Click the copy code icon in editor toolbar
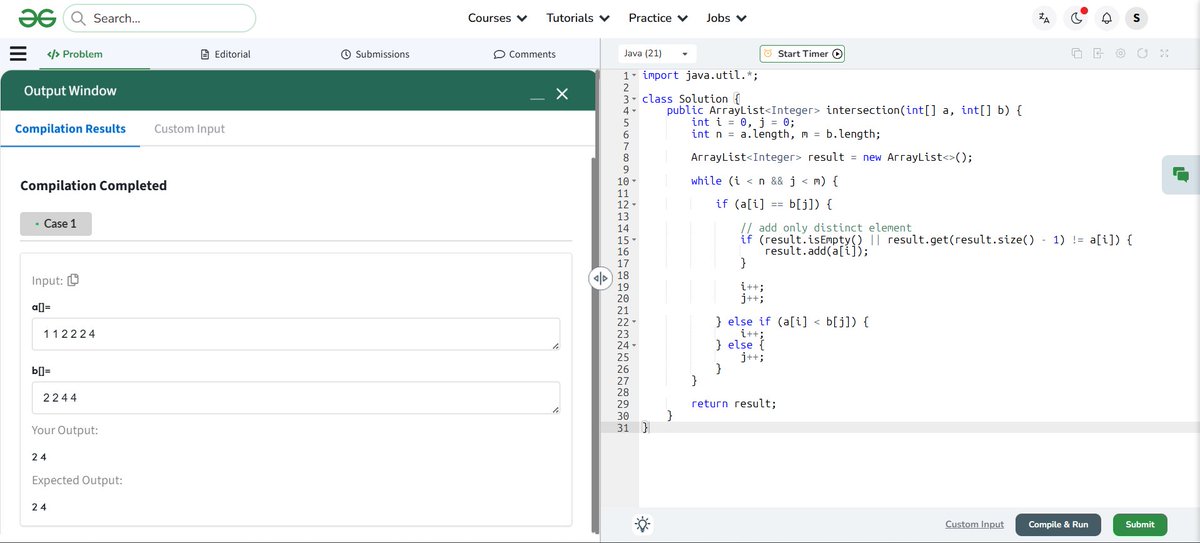Image resolution: width=1200 pixels, height=543 pixels. [x=1076, y=54]
